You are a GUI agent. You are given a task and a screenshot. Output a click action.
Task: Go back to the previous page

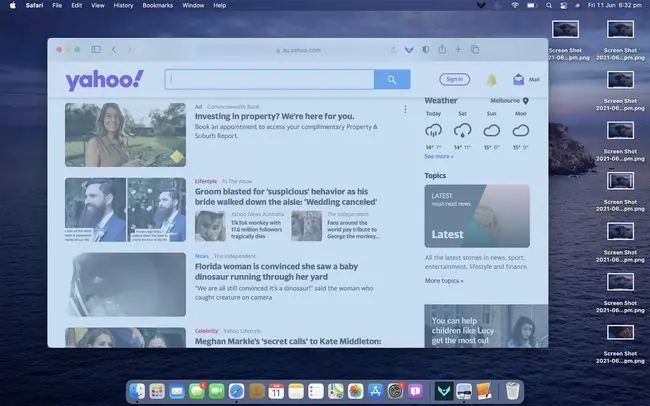pyautogui.click(x=114, y=49)
